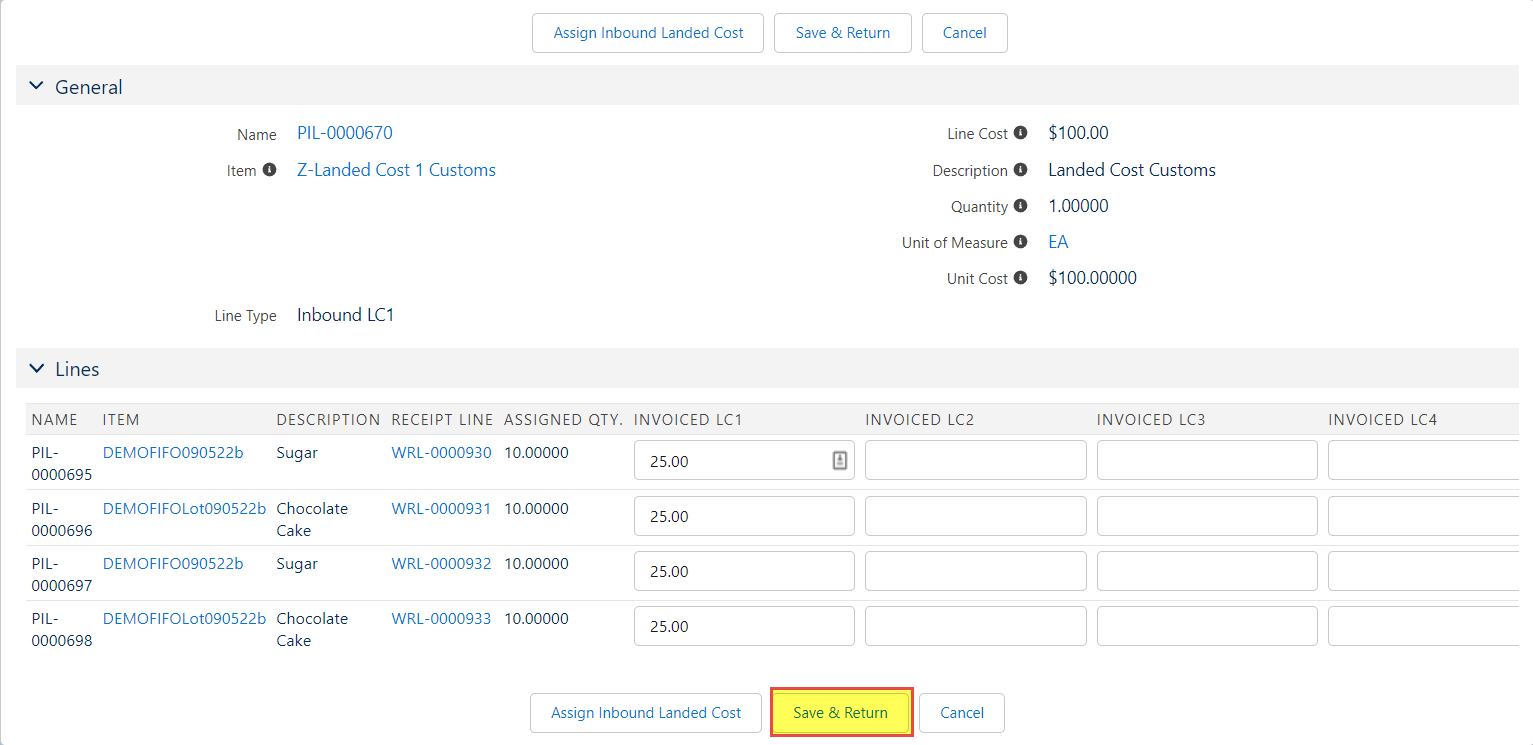Image resolution: width=1533 pixels, height=745 pixels.
Task: Click Sugar description in PIL-0000695 row
Action: [x=297, y=453]
